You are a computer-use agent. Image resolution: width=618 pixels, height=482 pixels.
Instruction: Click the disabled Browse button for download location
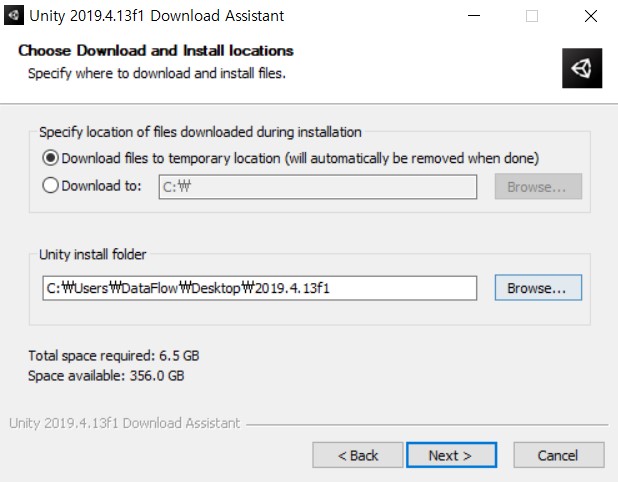click(x=538, y=186)
